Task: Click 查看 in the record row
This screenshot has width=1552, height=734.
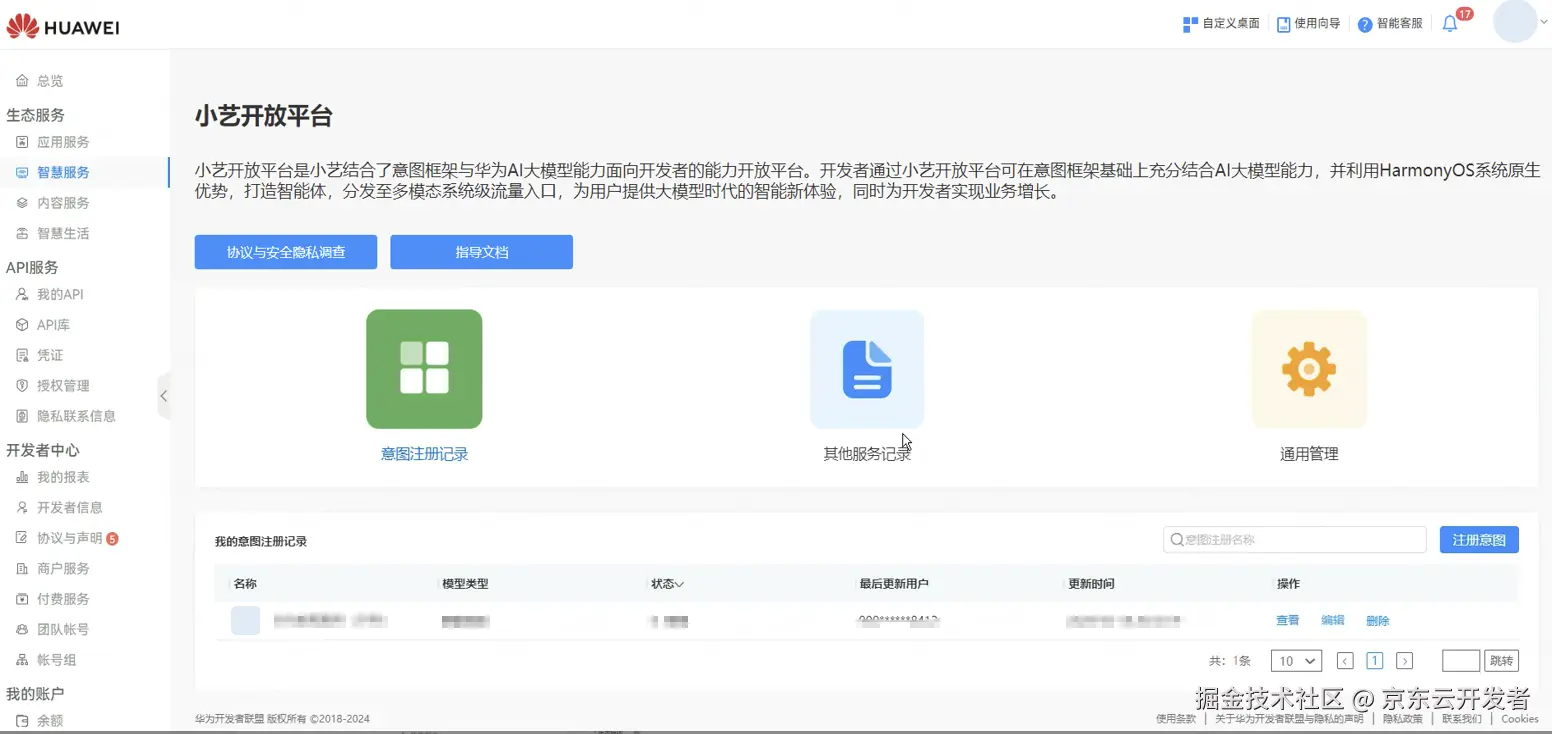Action: coord(1288,621)
